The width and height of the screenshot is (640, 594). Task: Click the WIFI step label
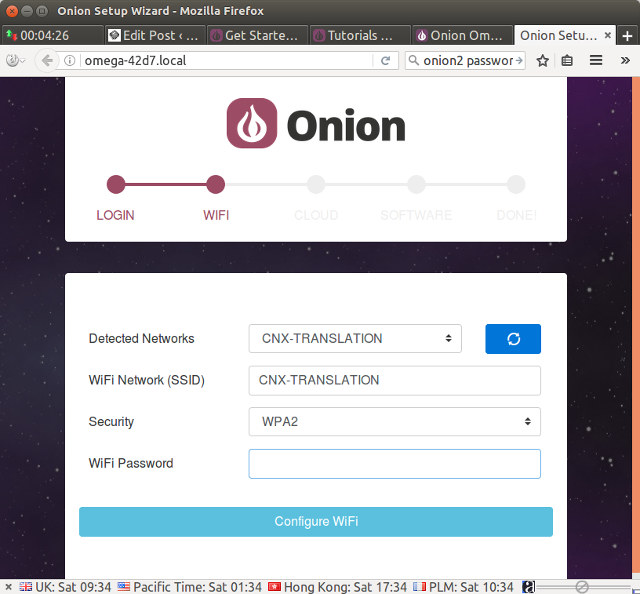point(216,215)
